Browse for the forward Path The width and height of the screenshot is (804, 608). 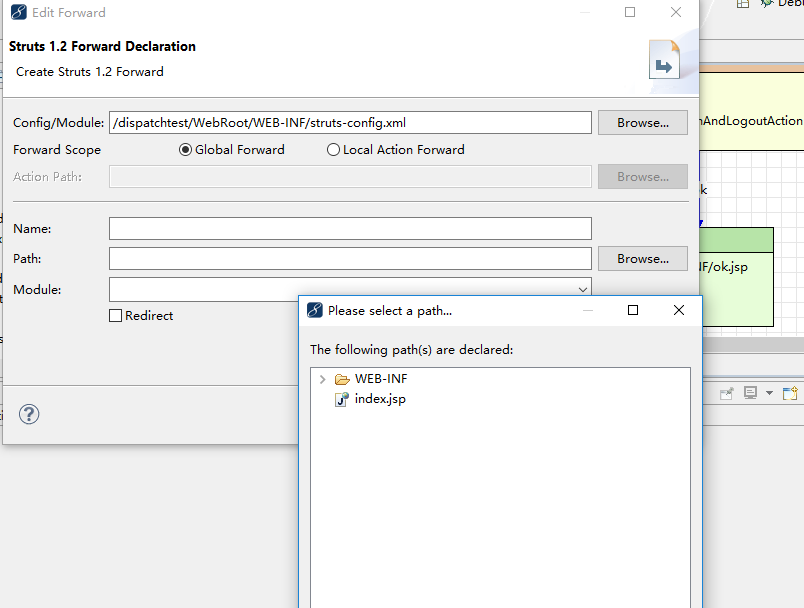pyautogui.click(x=642, y=258)
